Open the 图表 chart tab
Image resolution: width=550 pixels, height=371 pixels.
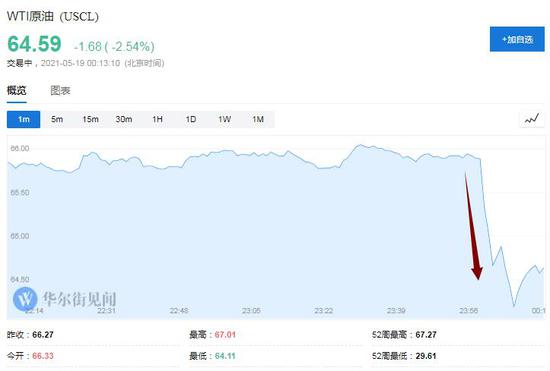click(x=60, y=90)
